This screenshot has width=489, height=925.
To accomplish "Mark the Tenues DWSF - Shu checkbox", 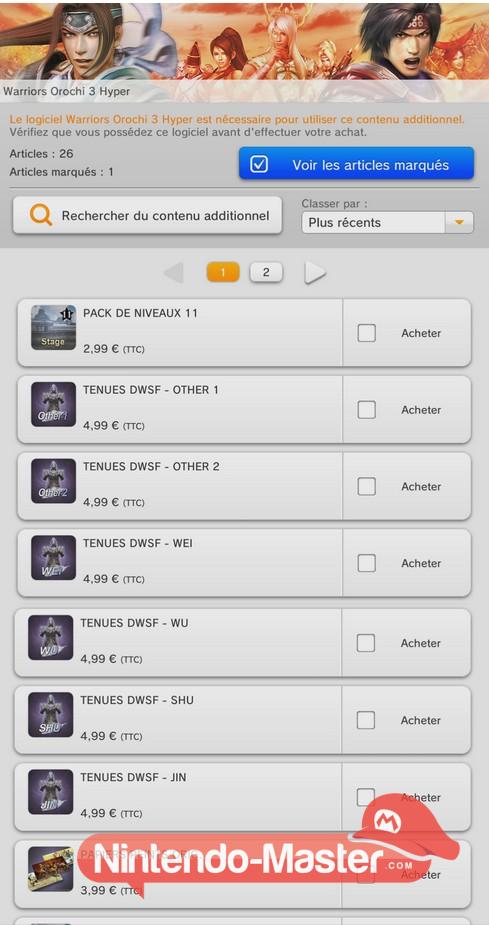I will pyautogui.click(x=366, y=720).
